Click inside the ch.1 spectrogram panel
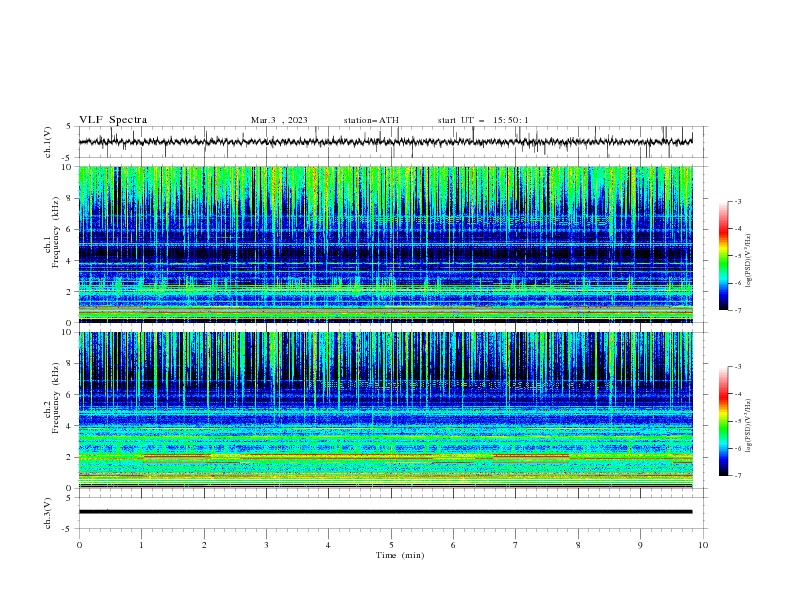 [x=385, y=244]
